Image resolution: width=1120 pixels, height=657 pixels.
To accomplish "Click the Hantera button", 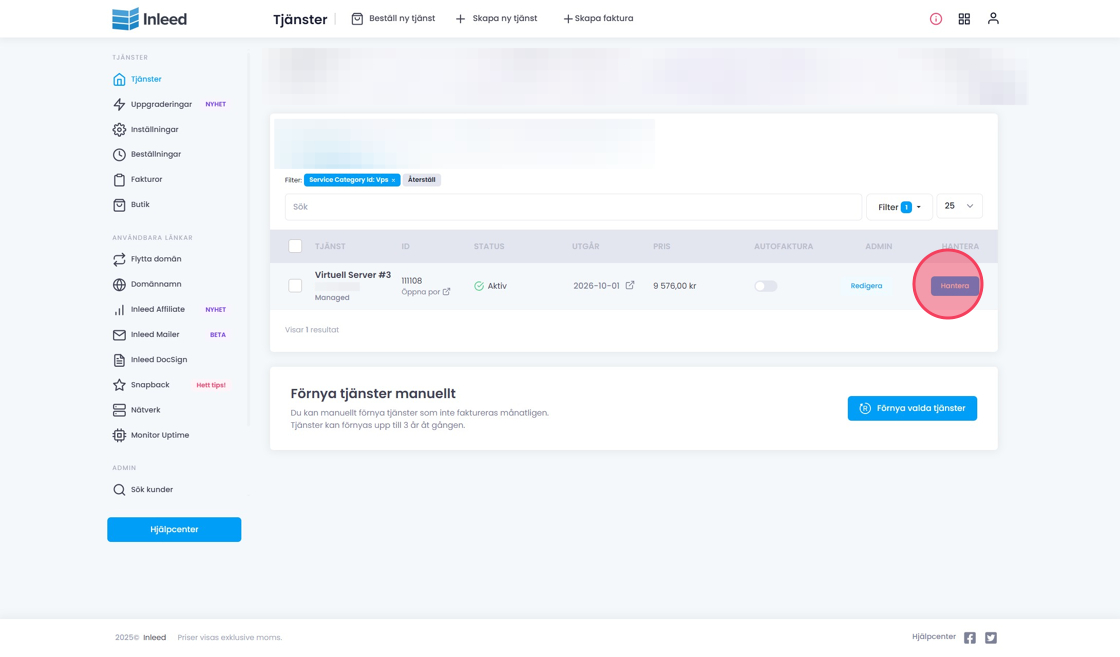I will point(954,286).
